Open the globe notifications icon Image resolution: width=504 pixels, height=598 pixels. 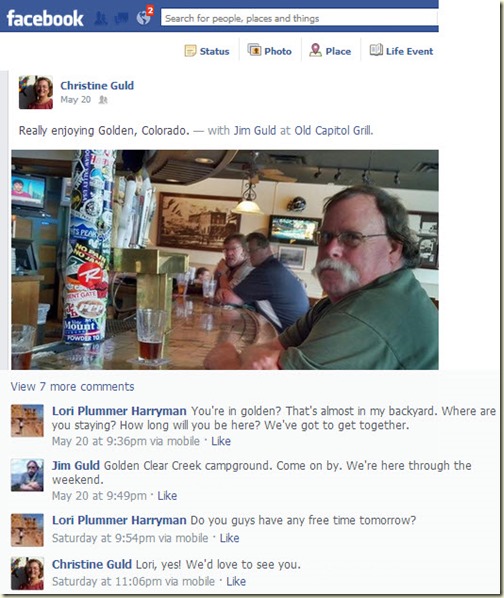[x=143, y=18]
